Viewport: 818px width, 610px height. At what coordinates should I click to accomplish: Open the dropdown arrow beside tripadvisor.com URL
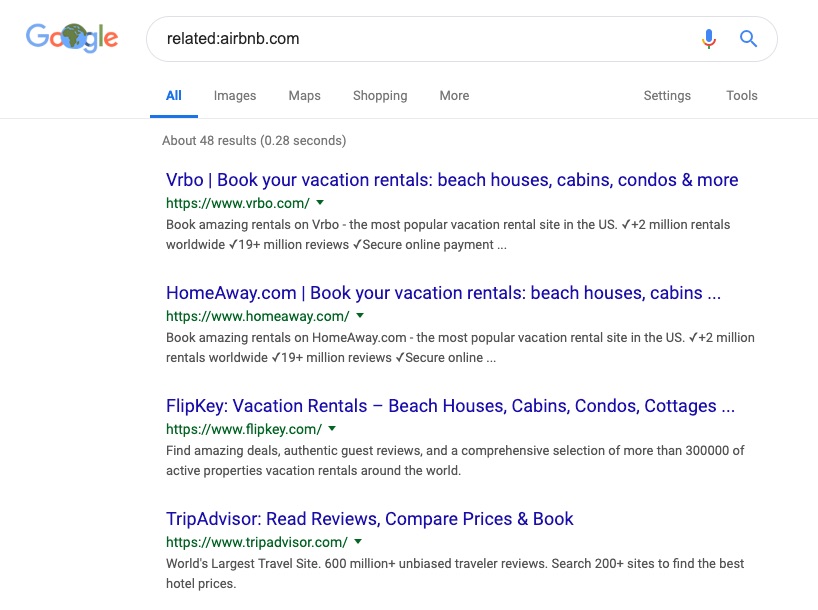358,542
